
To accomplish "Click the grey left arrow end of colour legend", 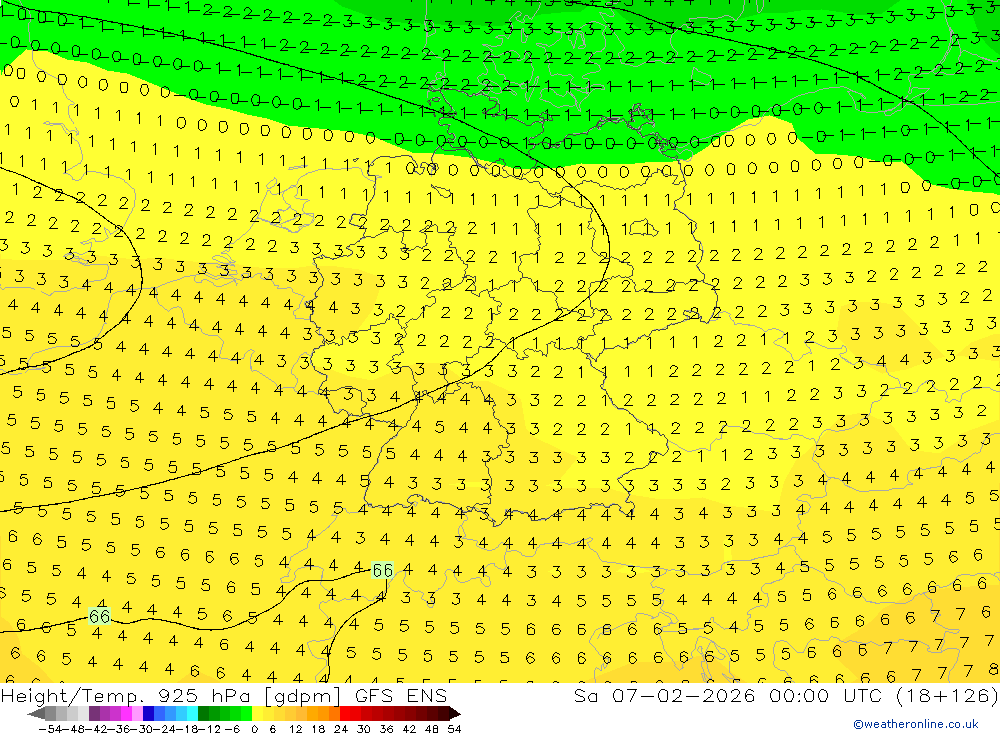I will 36,714.
